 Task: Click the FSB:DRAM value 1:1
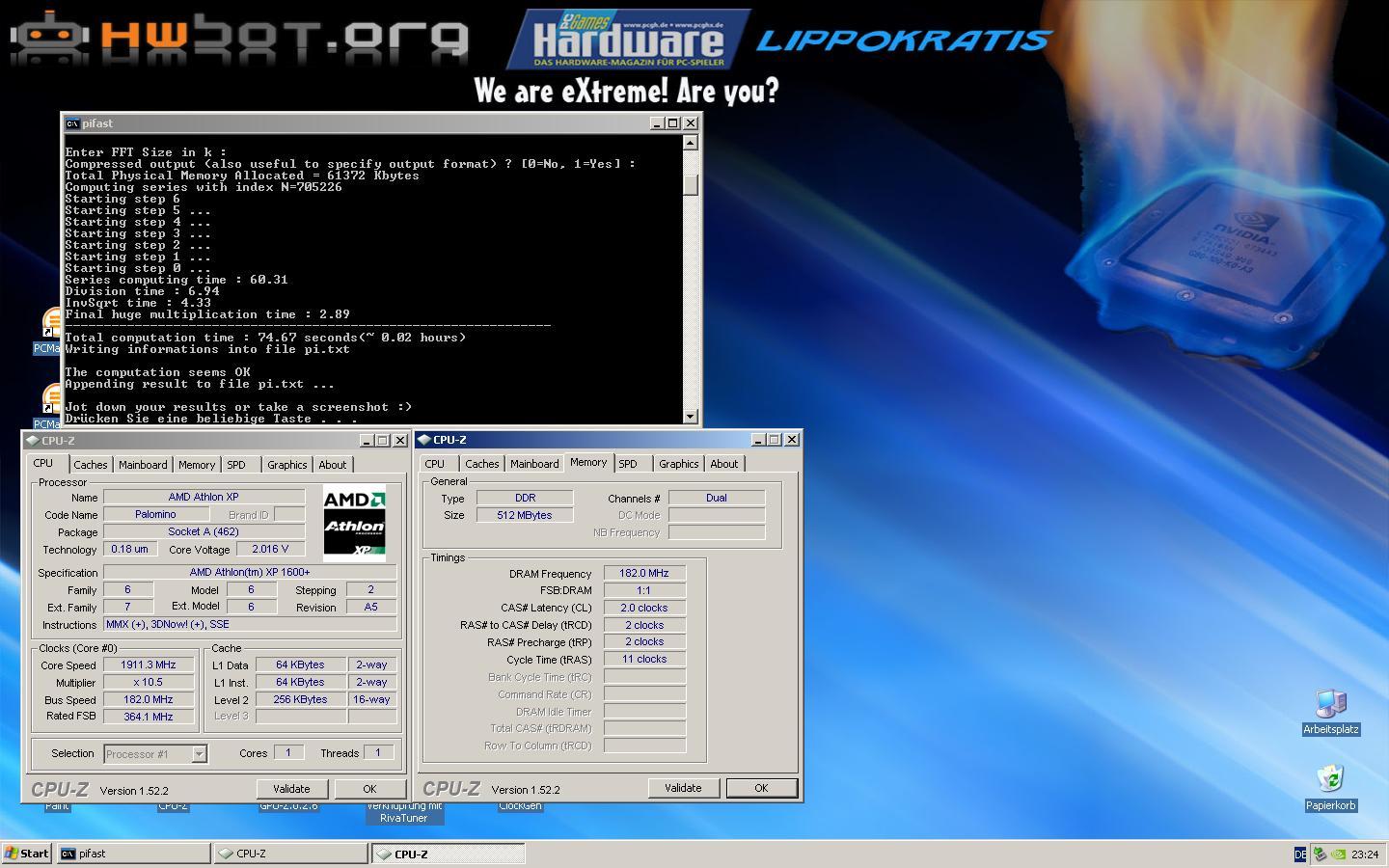(x=644, y=591)
